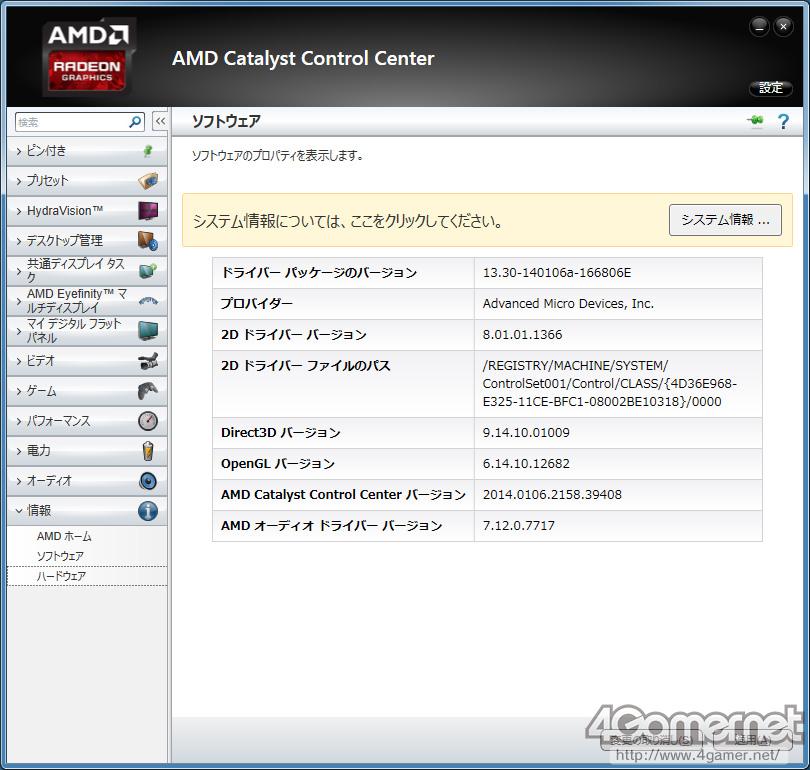Minimize the Catalyst Control Center window
Image resolution: width=810 pixels, height=770 pixels.
coord(759,27)
